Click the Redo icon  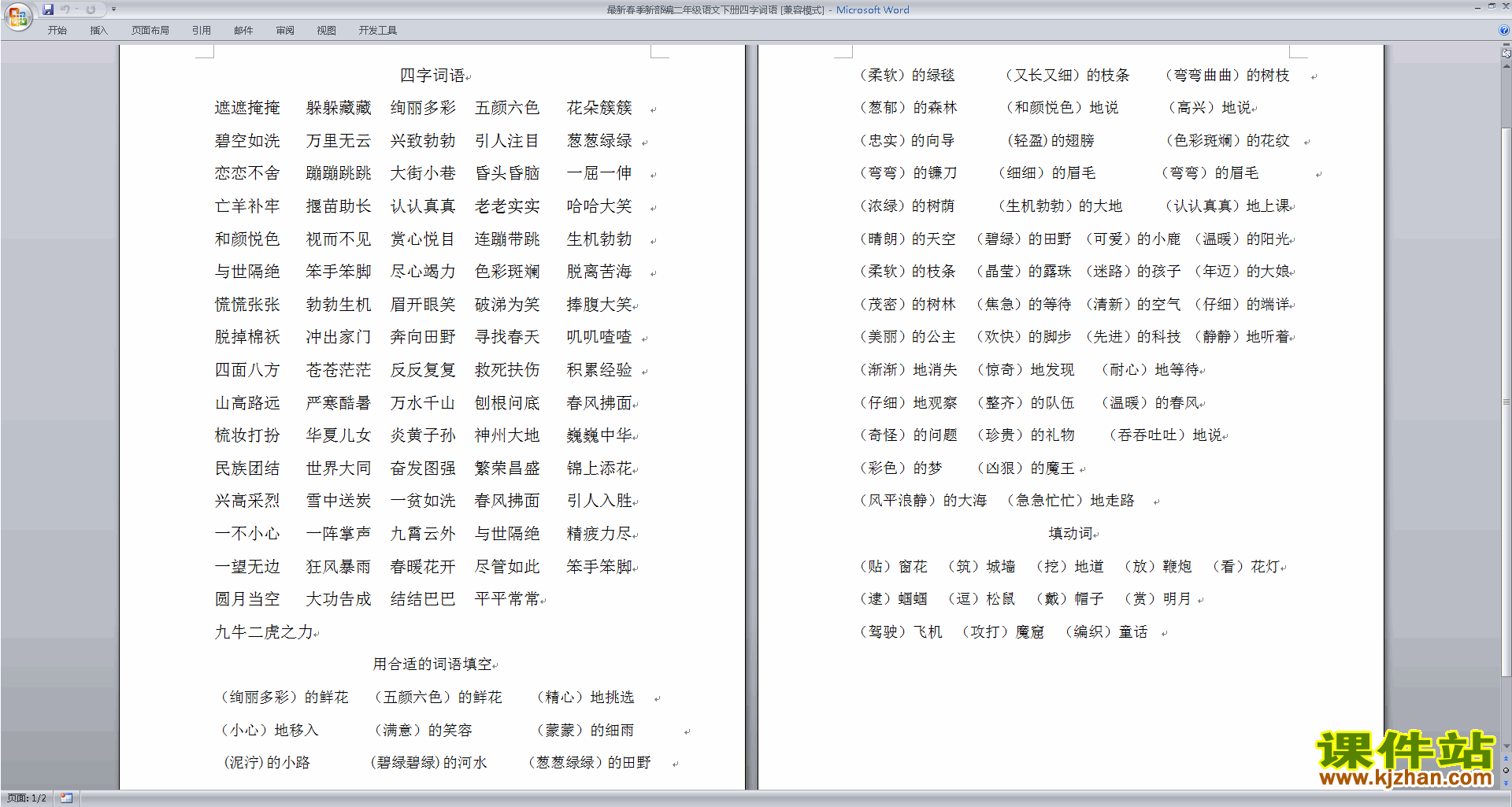click(x=91, y=9)
